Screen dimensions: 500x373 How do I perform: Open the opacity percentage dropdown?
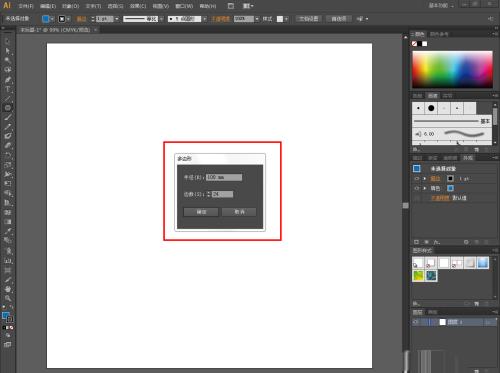(257, 19)
